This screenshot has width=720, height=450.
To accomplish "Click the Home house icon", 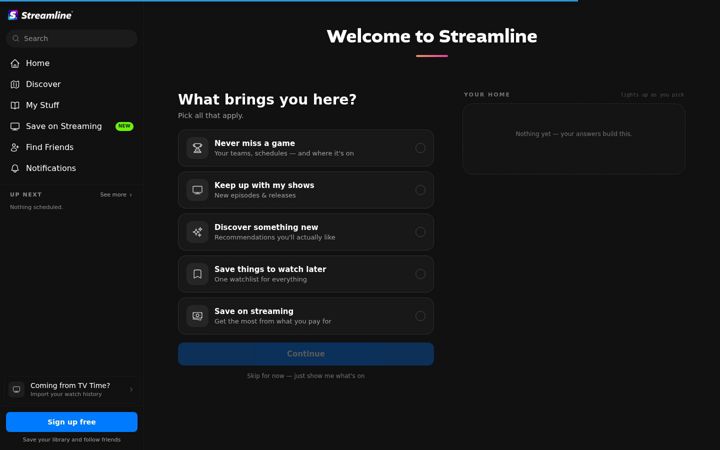I will click(x=15, y=63).
